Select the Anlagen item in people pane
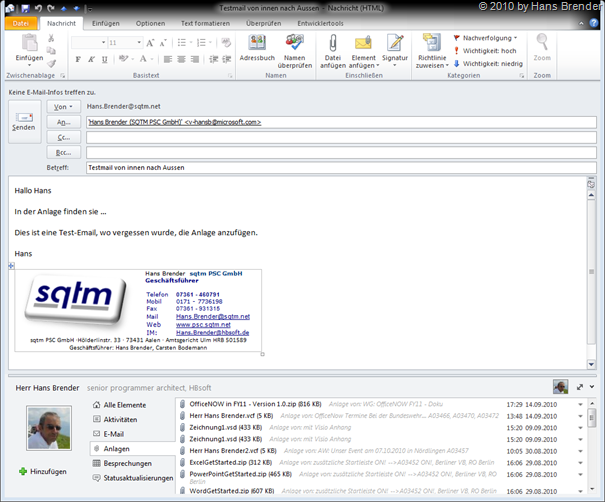Image resolution: width=605 pixels, height=502 pixels. tap(116, 449)
